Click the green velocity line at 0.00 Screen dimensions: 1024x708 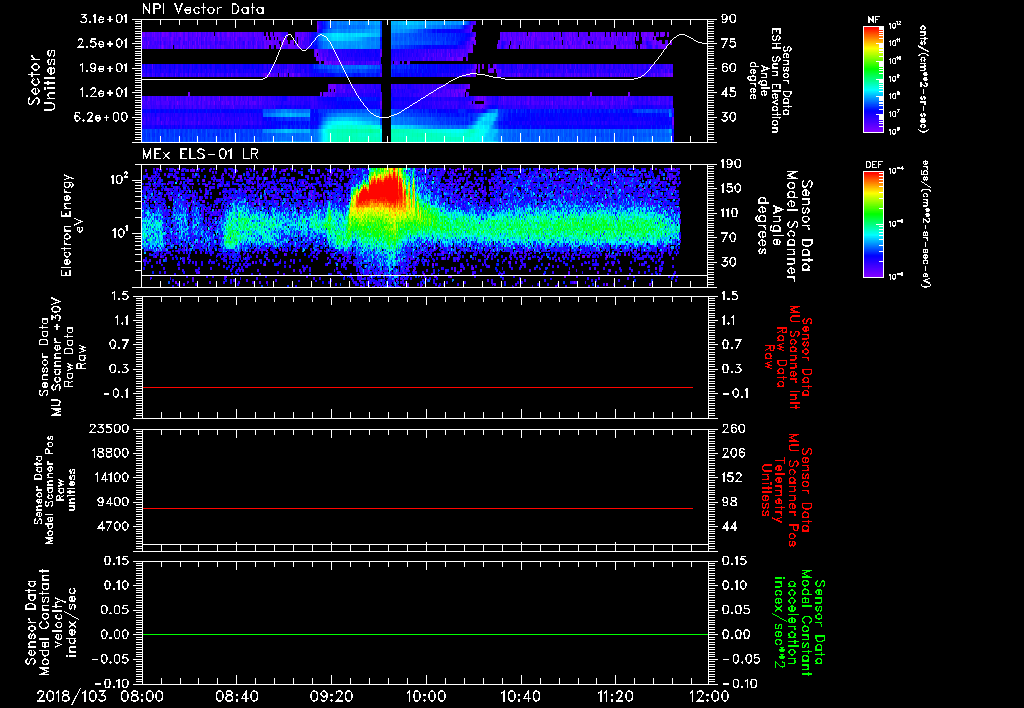tap(425, 634)
